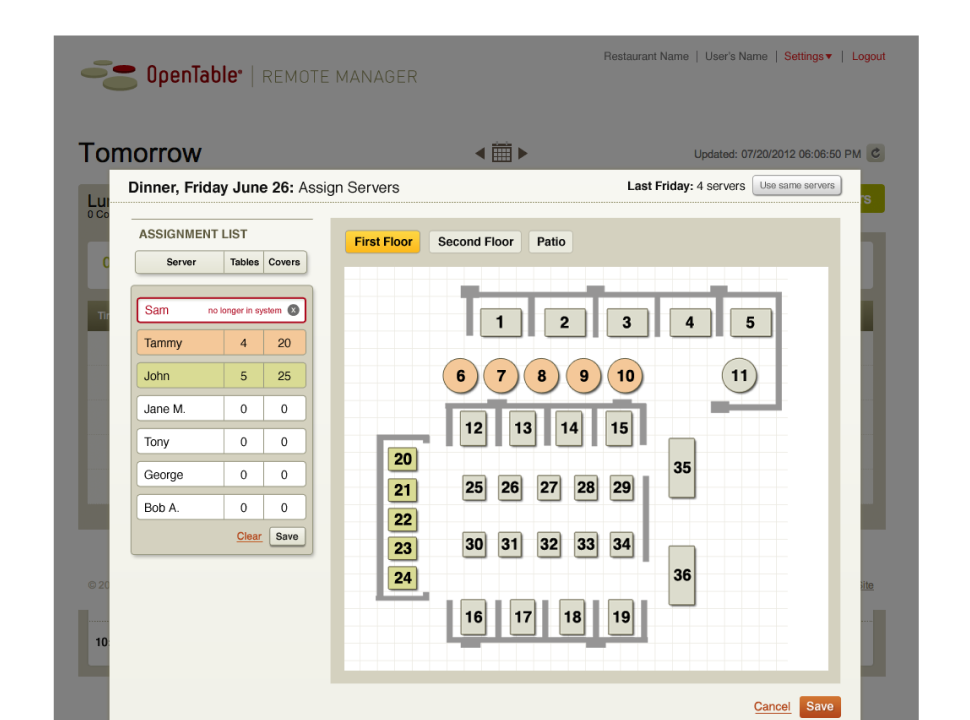
Task: Select round table 11 on the floor plan
Action: tap(739, 376)
